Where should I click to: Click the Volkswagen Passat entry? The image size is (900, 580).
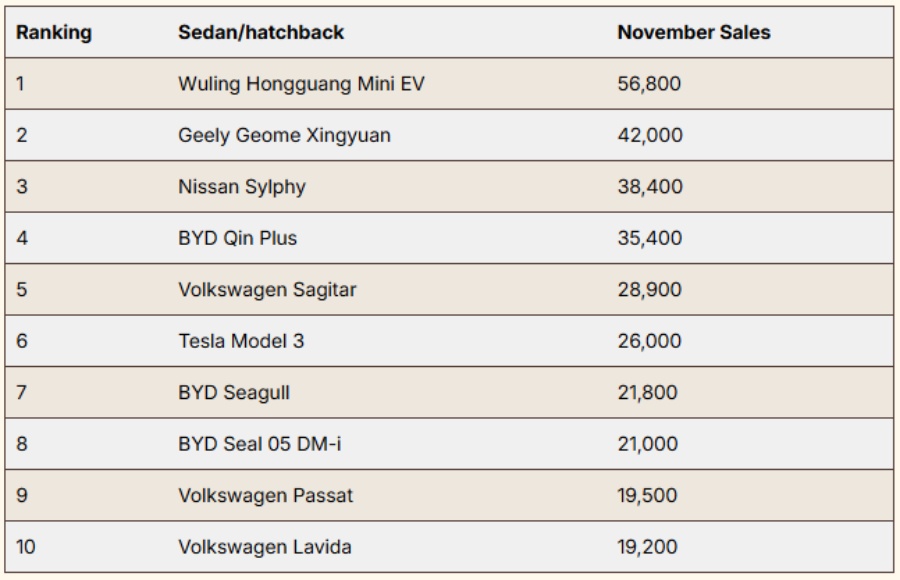[265, 496]
